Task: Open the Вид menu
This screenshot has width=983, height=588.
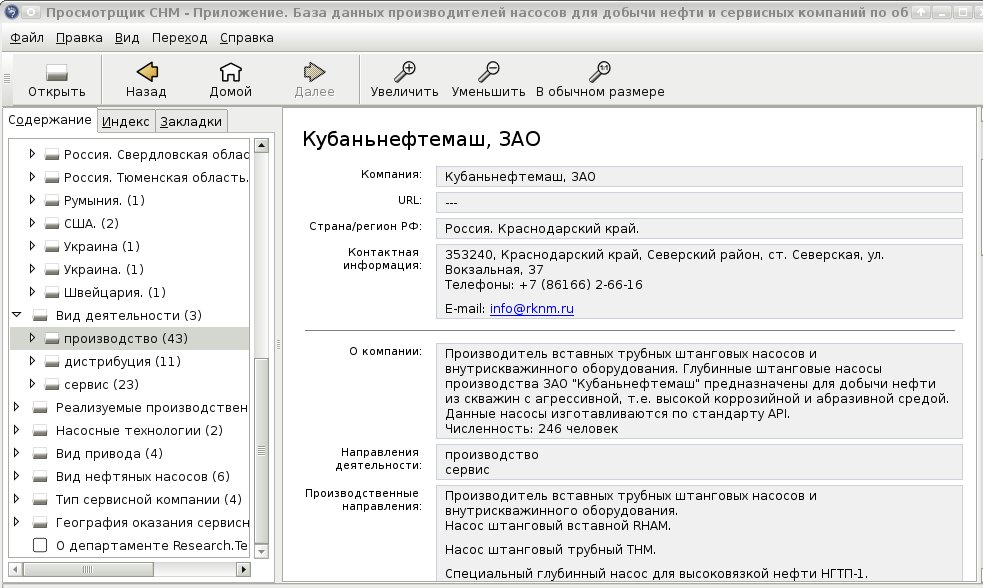Action: [x=127, y=38]
